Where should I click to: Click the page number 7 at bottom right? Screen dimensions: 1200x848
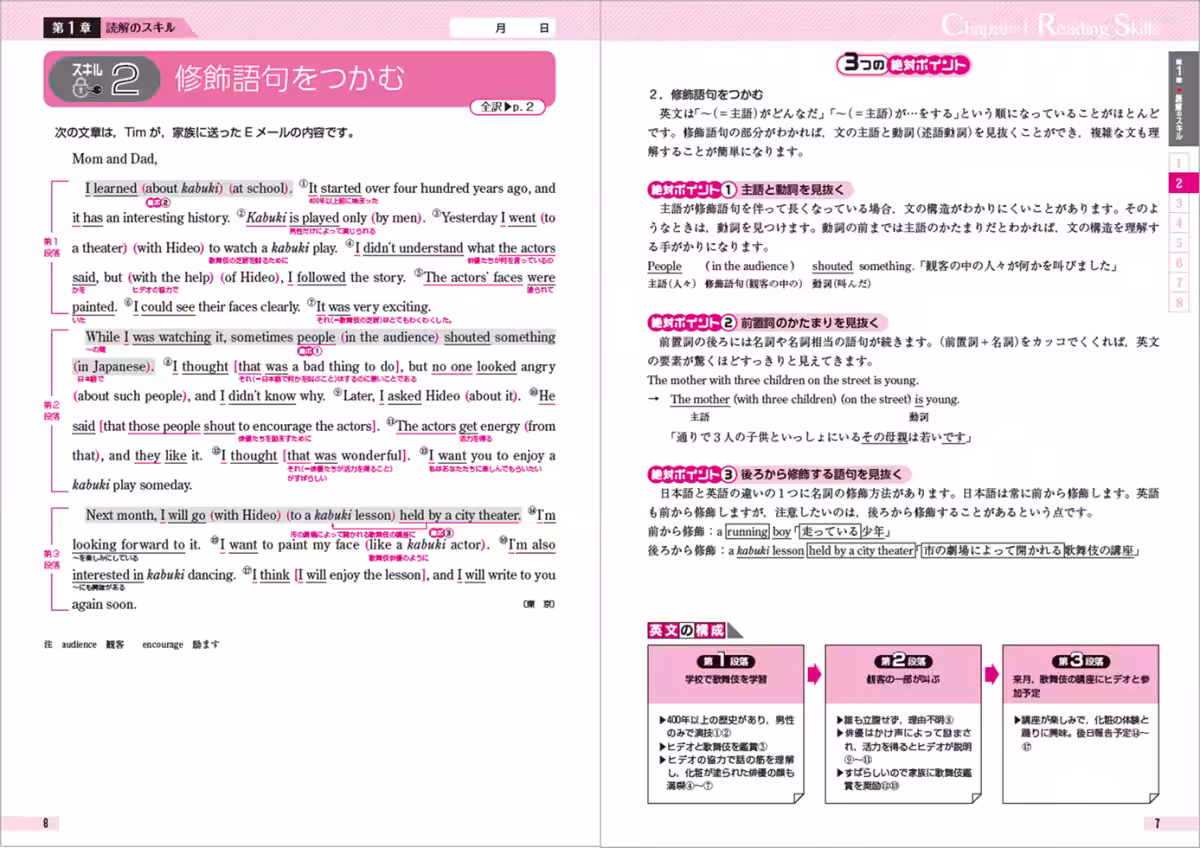(1156, 823)
